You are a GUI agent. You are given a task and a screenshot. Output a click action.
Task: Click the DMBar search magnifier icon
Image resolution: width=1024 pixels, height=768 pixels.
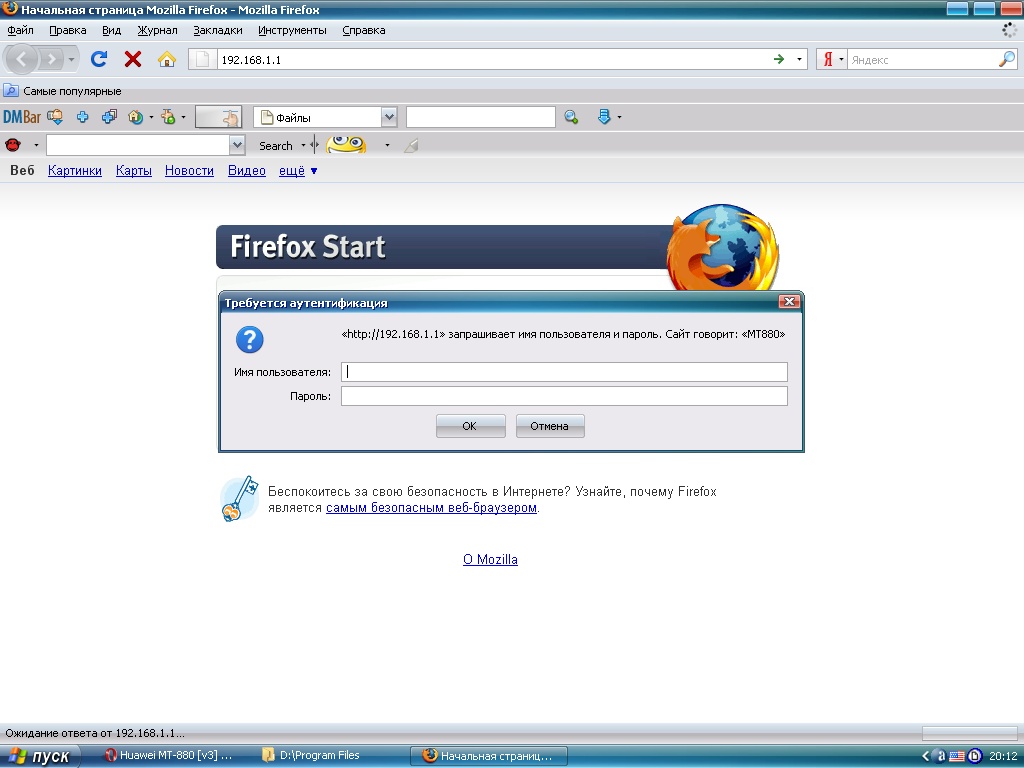pyautogui.click(x=571, y=117)
